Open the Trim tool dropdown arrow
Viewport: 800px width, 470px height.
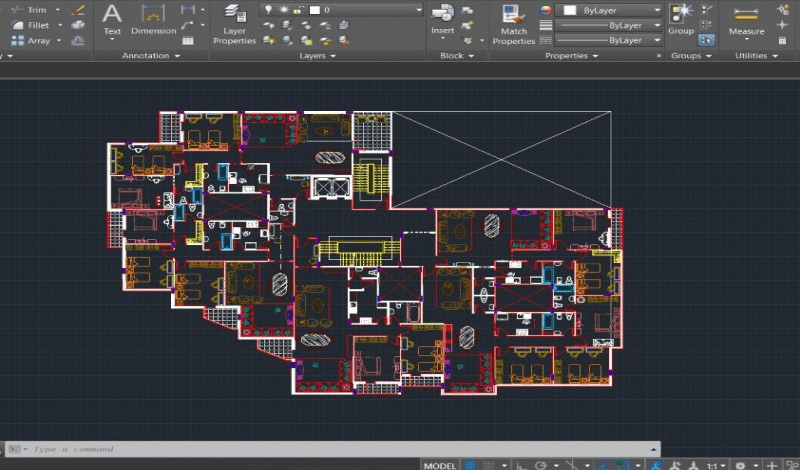tap(58, 10)
